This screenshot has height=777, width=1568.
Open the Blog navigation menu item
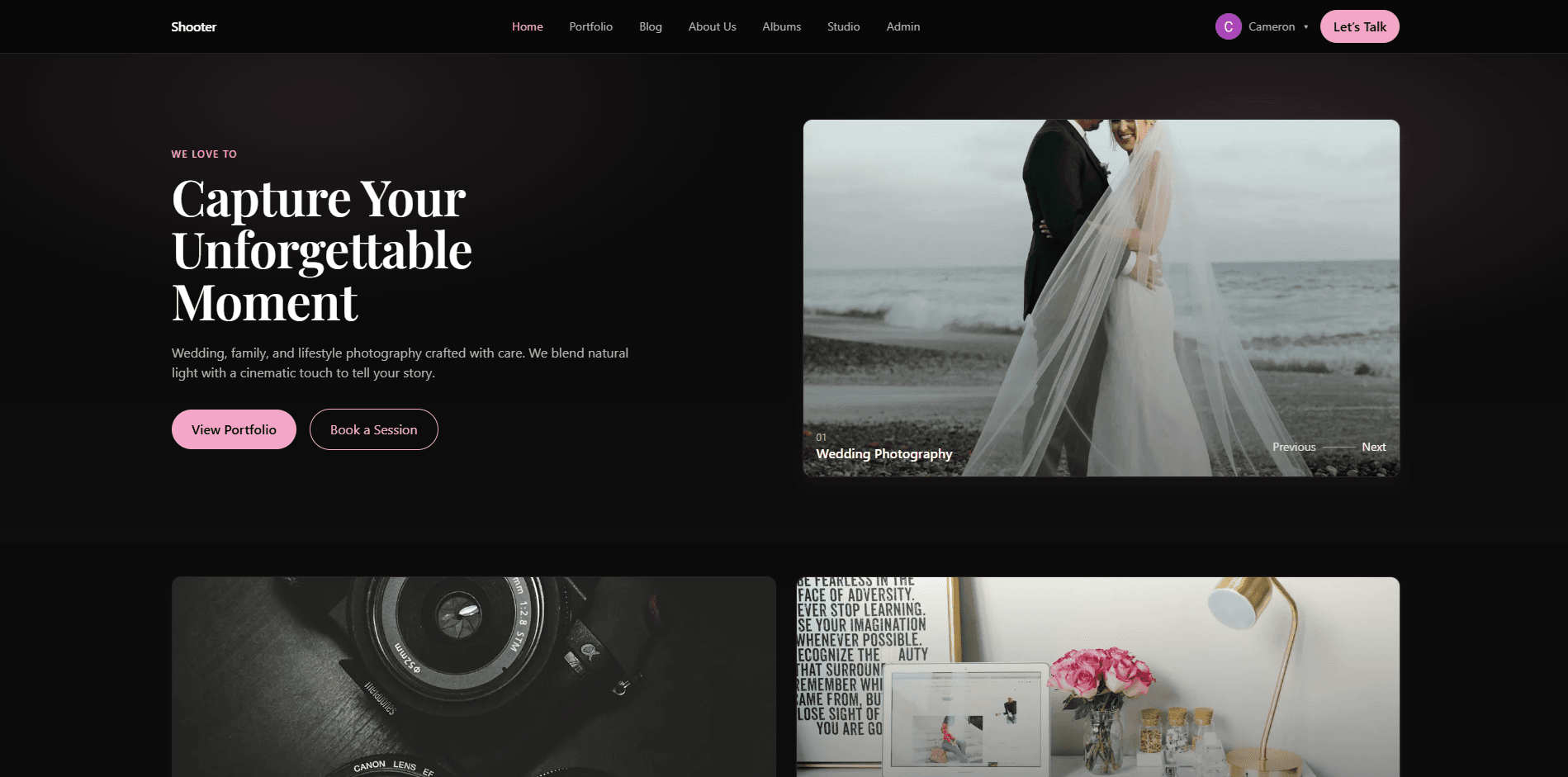click(650, 26)
